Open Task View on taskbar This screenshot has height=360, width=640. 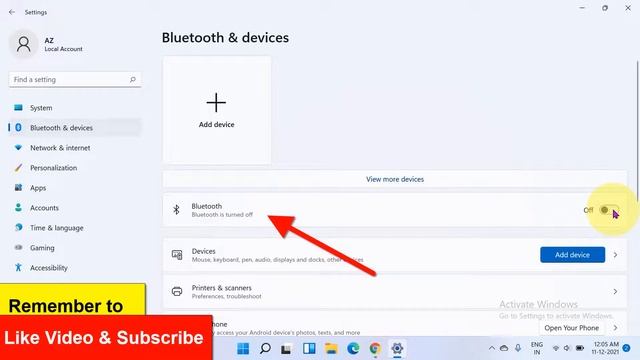(x=287, y=349)
